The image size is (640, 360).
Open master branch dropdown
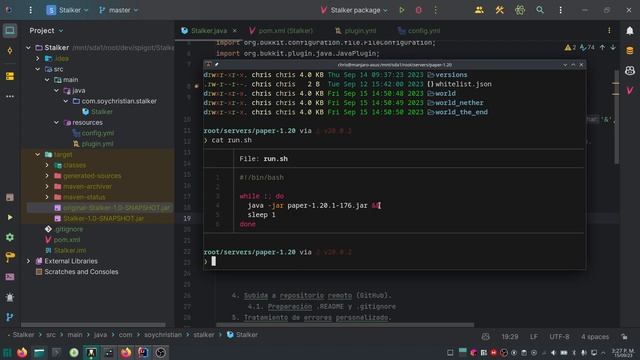click(x=118, y=10)
